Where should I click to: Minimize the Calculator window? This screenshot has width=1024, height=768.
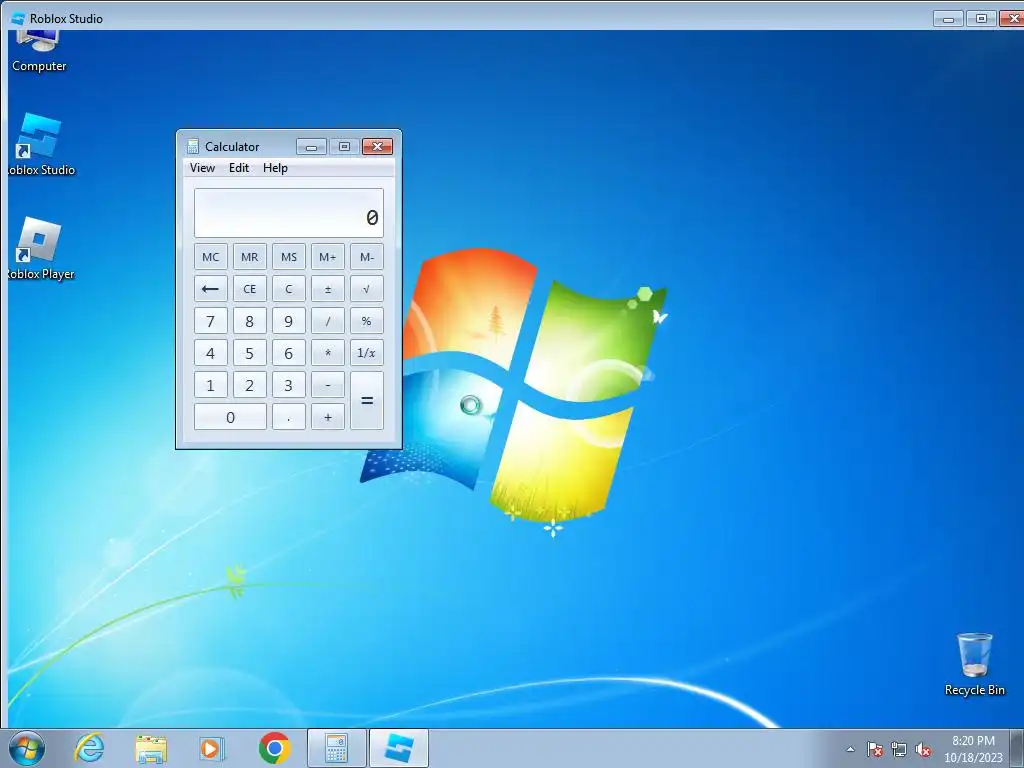coord(312,146)
